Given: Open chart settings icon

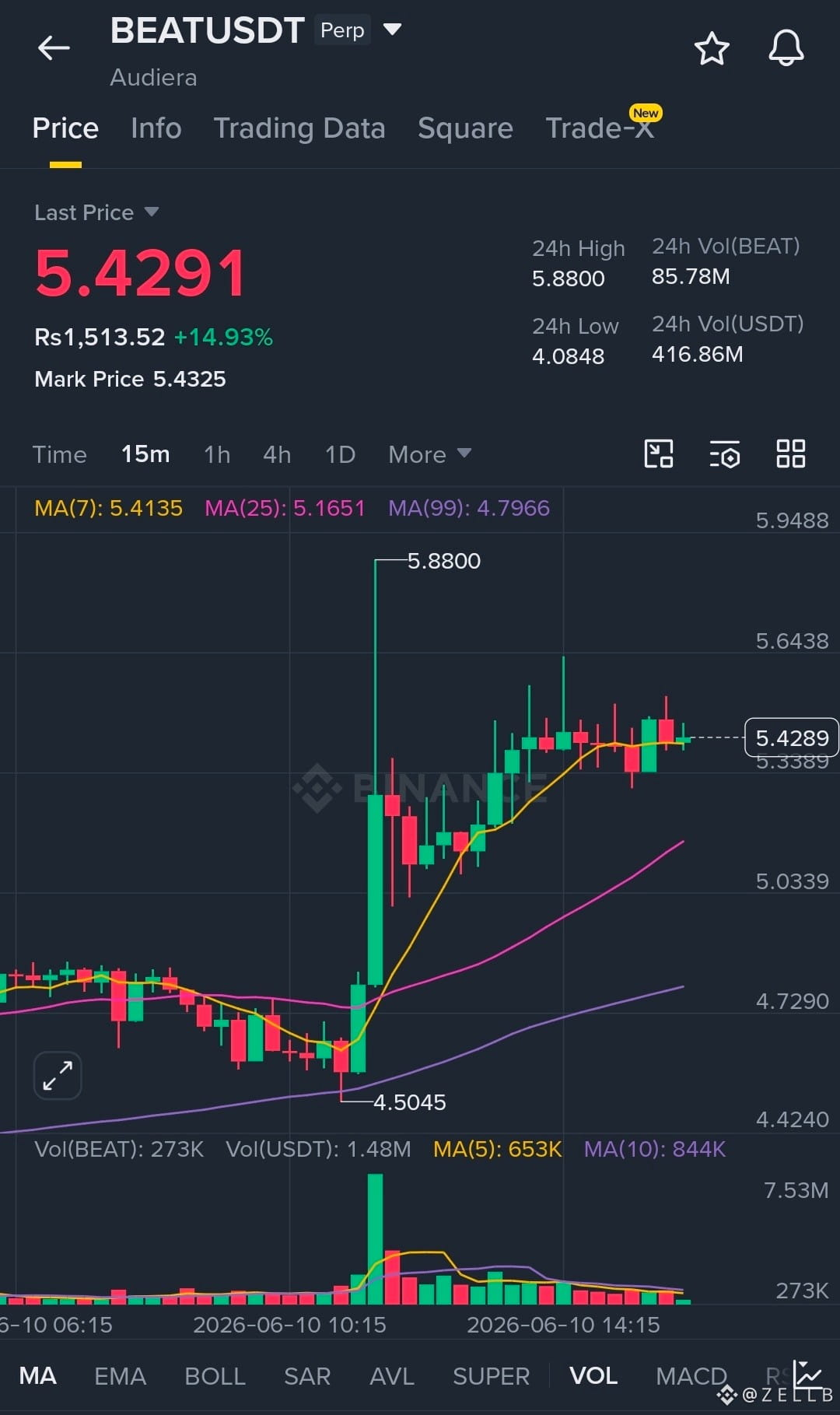Looking at the screenshot, I should 725,454.
